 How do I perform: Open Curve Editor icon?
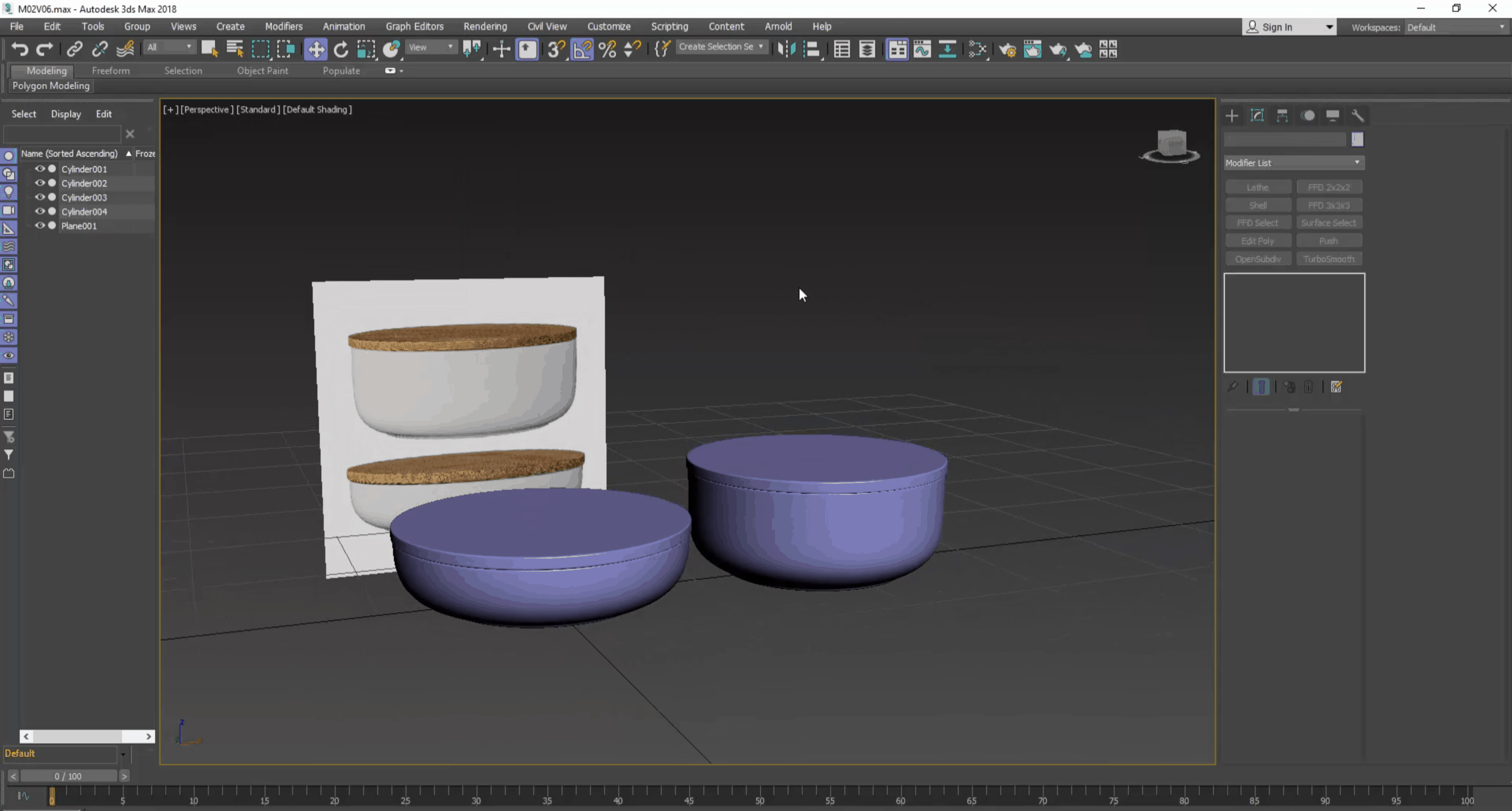(922, 49)
